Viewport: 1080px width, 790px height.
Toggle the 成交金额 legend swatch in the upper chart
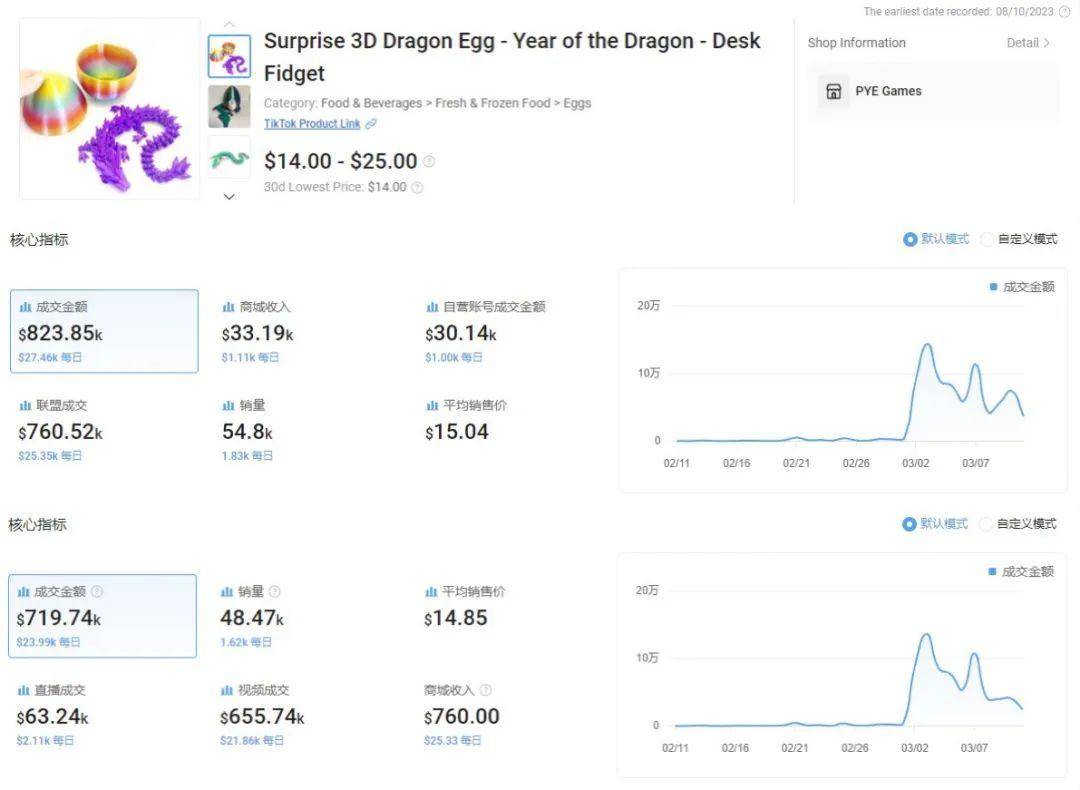point(993,287)
